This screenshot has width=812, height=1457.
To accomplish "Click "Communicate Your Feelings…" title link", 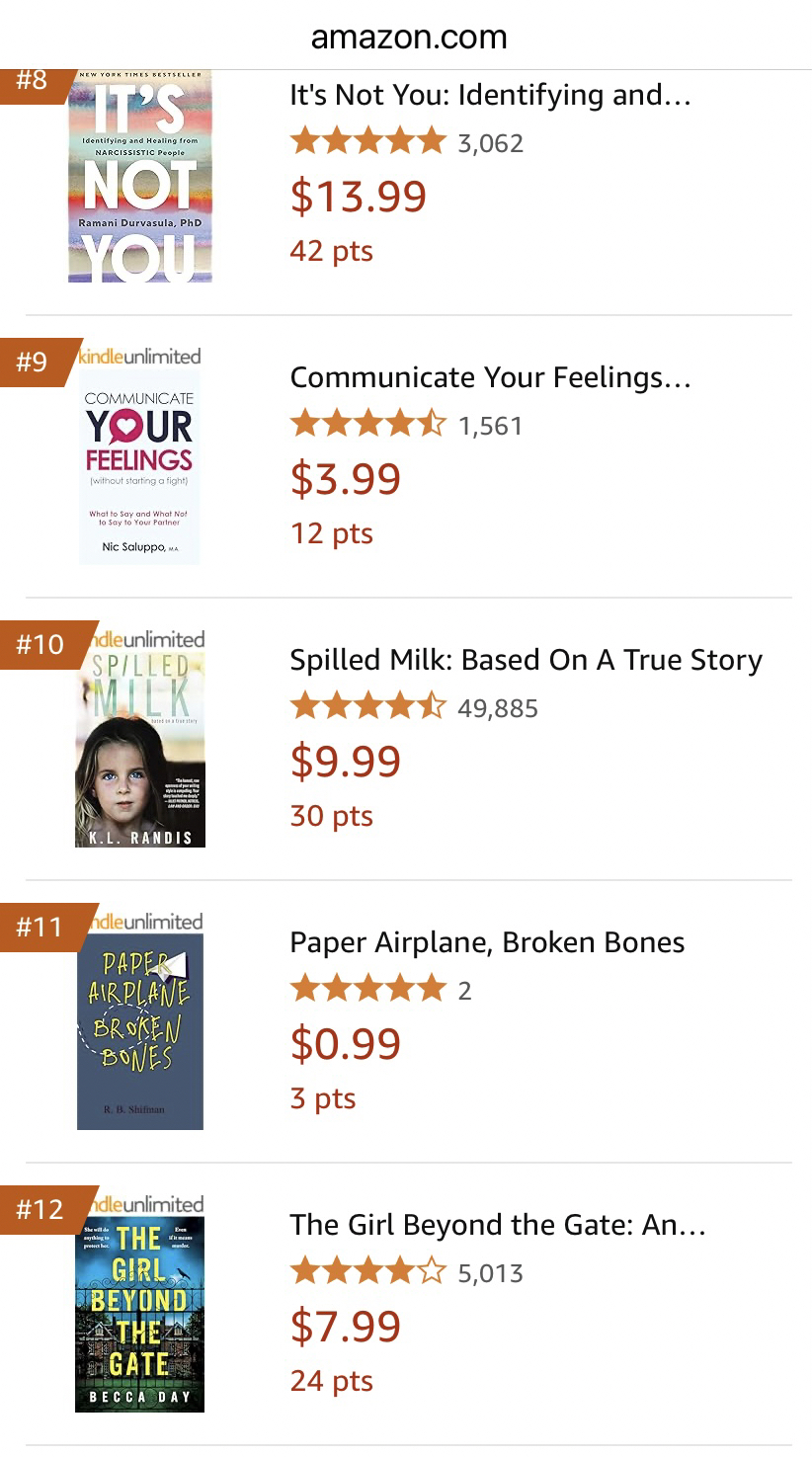I will point(490,377).
